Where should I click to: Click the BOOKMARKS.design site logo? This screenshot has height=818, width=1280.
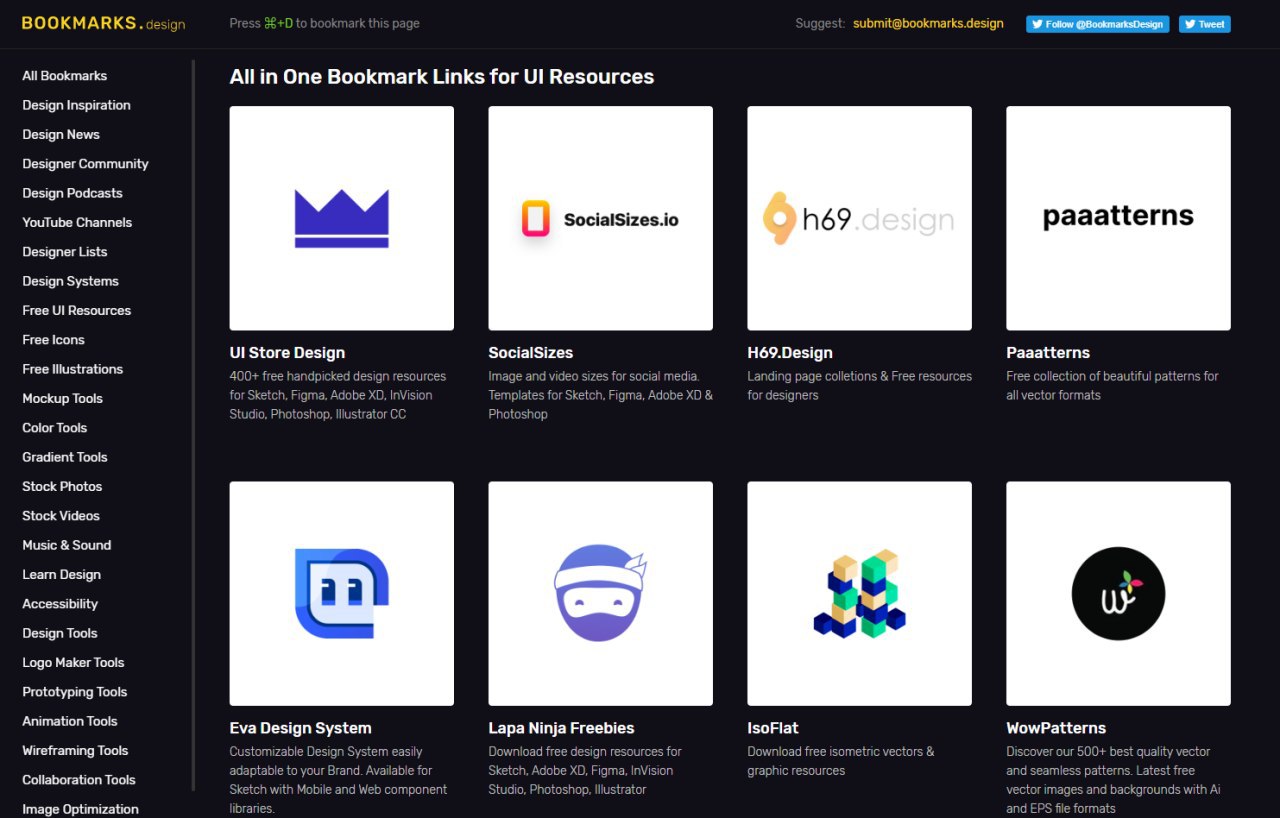click(103, 23)
